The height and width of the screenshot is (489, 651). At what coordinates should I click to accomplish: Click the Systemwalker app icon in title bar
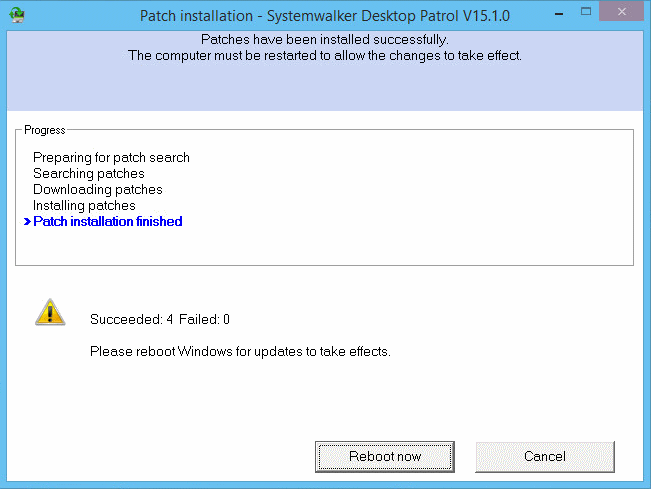pyautogui.click(x=17, y=15)
